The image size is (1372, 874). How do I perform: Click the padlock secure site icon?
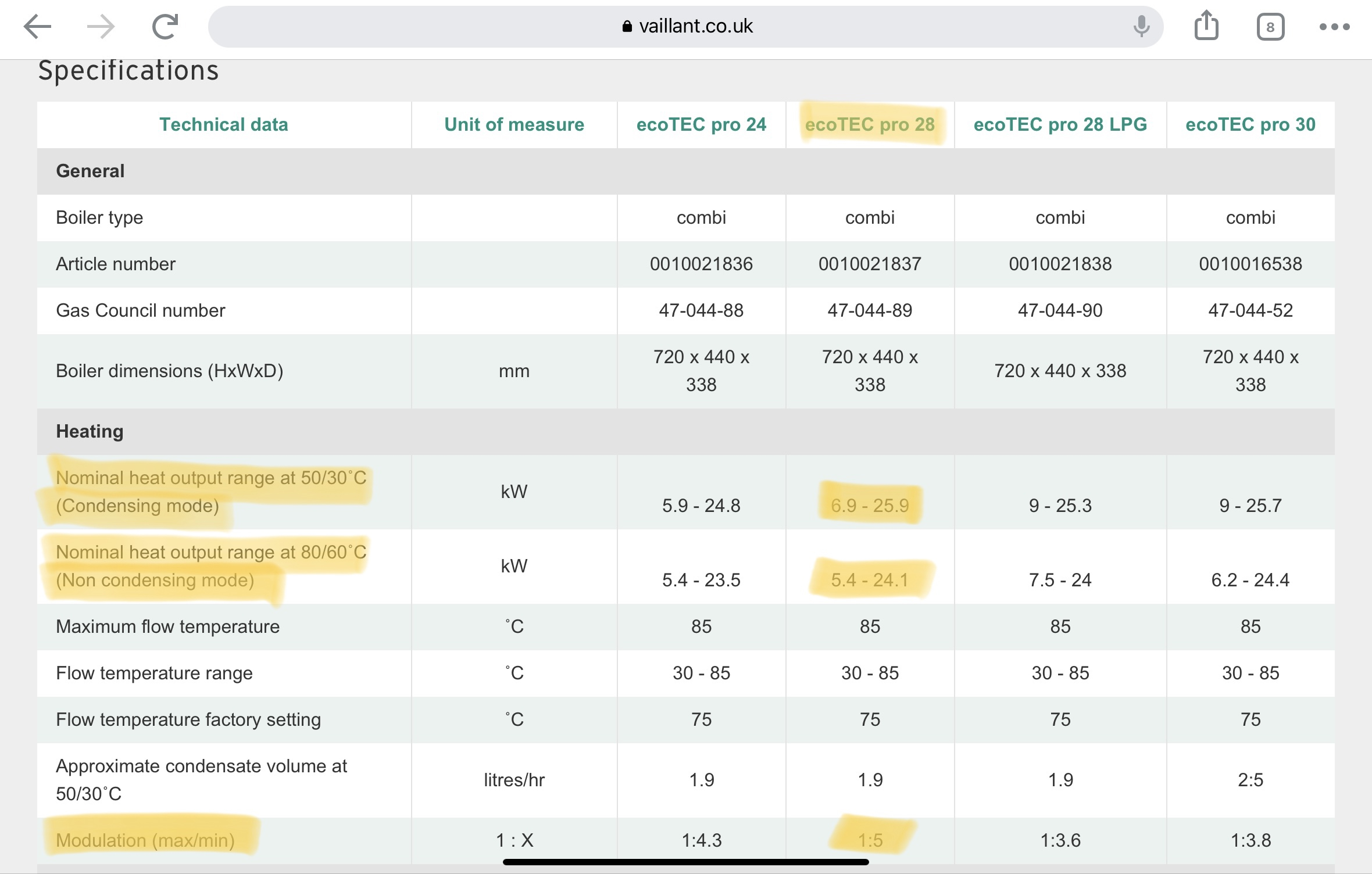[x=627, y=26]
